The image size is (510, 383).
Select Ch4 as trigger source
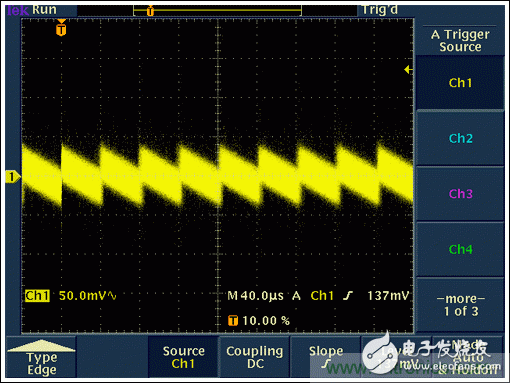click(460, 249)
